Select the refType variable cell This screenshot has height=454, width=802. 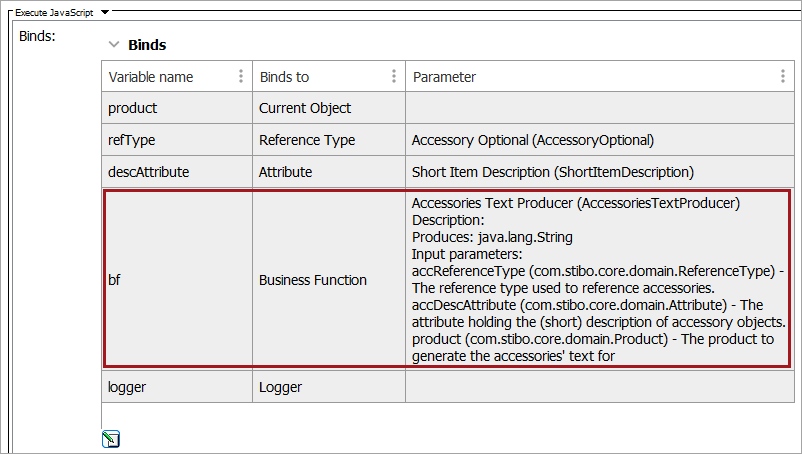point(131,140)
